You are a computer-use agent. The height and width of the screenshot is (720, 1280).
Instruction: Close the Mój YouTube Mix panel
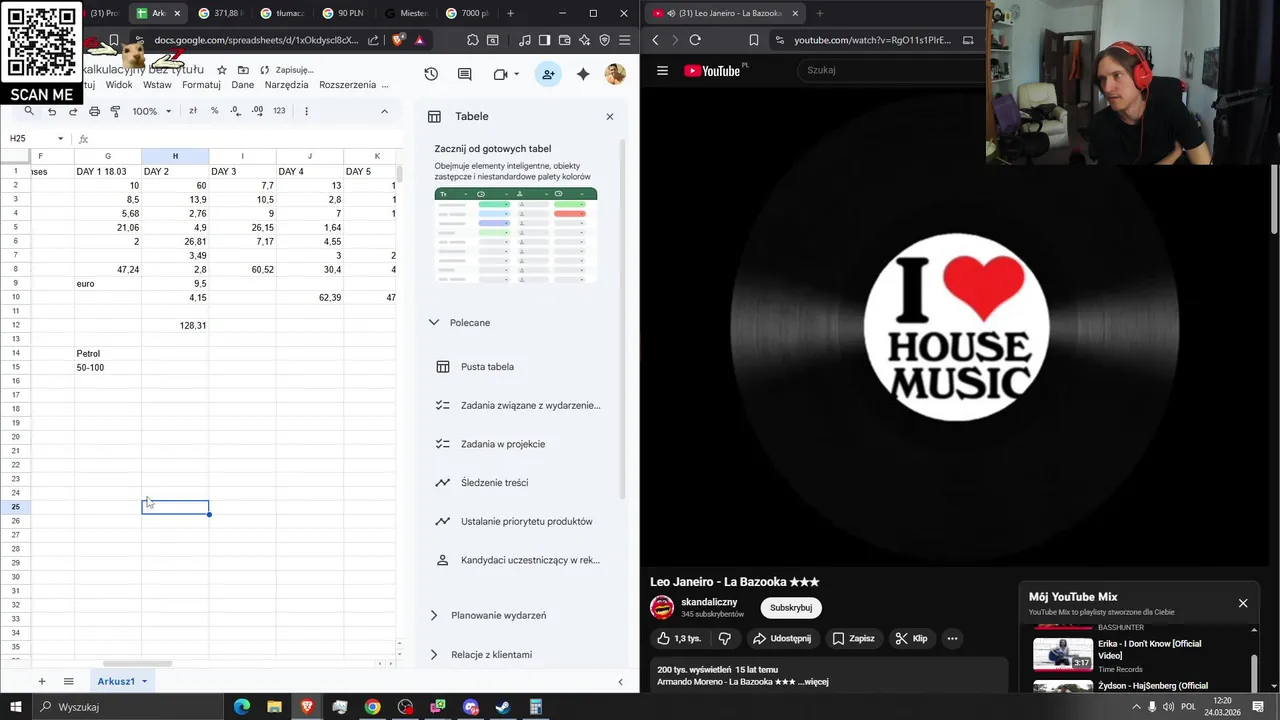[x=1243, y=603]
